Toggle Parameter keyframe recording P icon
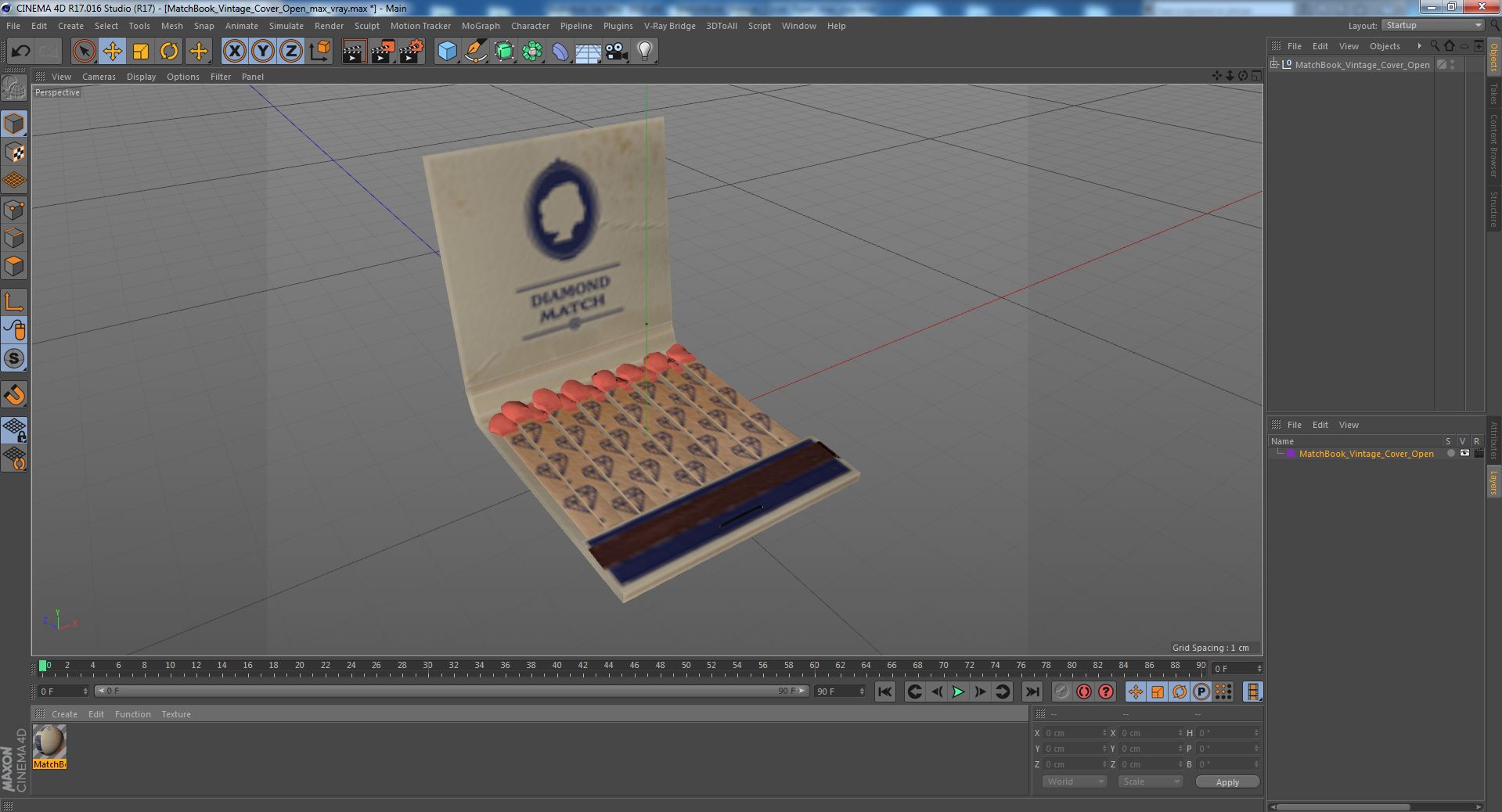1502x812 pixels. pyautogui.click(x=1201, y=692)
